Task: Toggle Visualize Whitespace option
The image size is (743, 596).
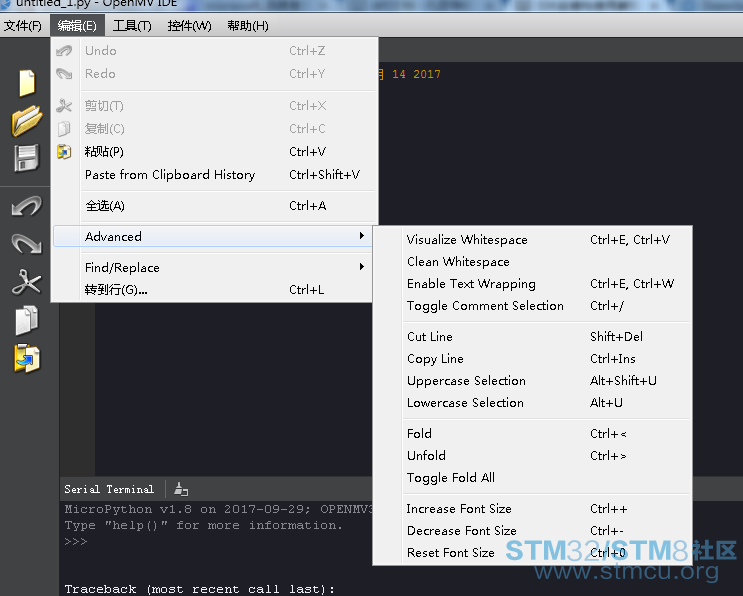Action: 466,240
